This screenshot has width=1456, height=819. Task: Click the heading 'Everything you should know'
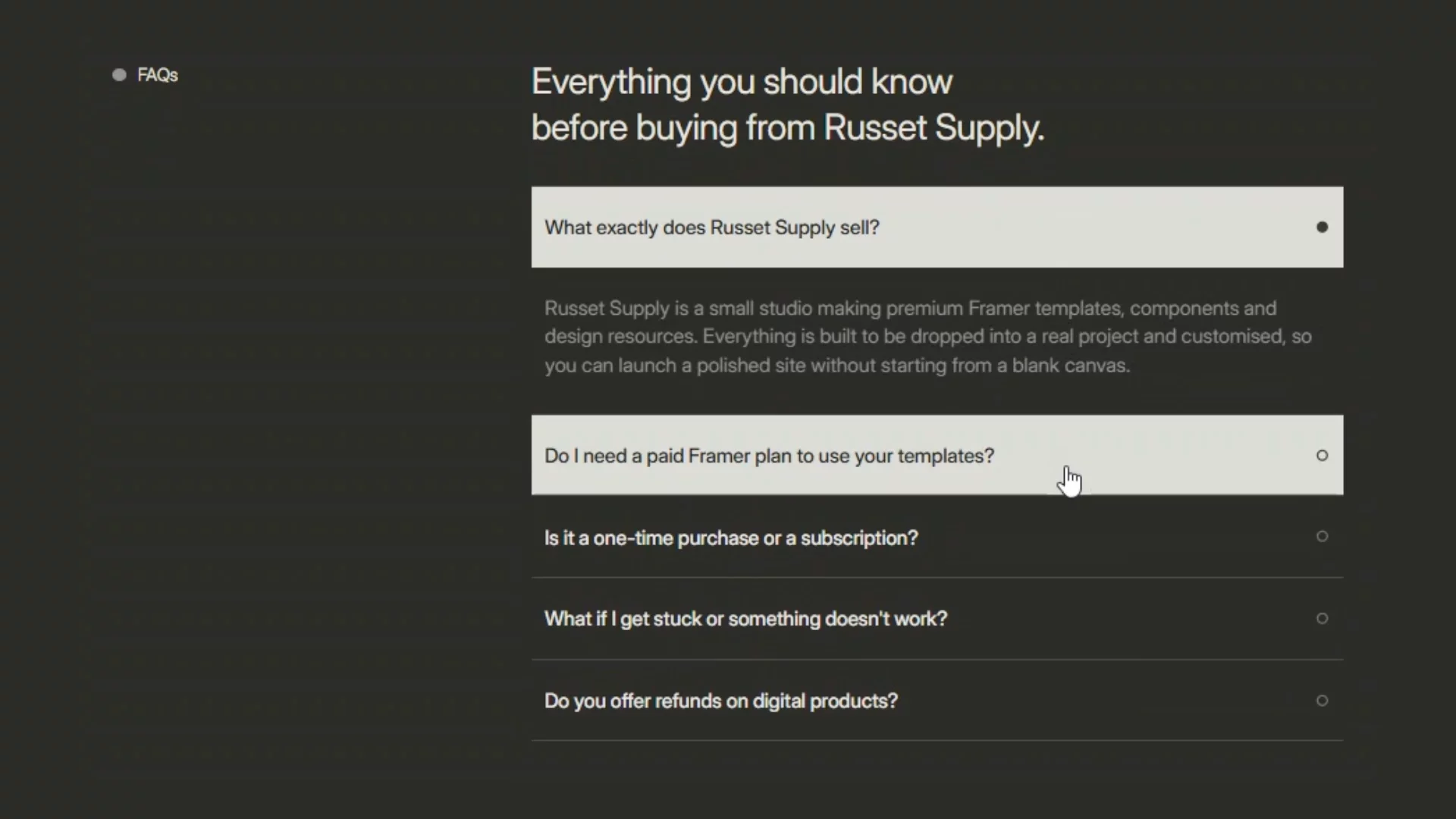tap(742, 82)
